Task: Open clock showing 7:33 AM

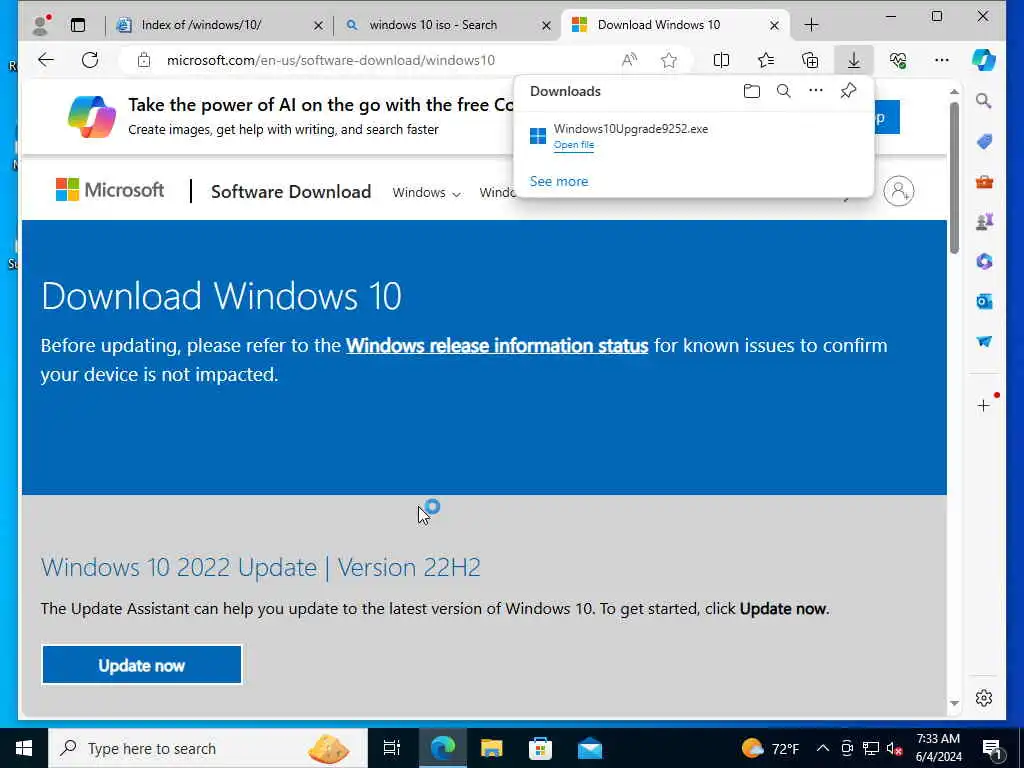Action: coord(938,748)
